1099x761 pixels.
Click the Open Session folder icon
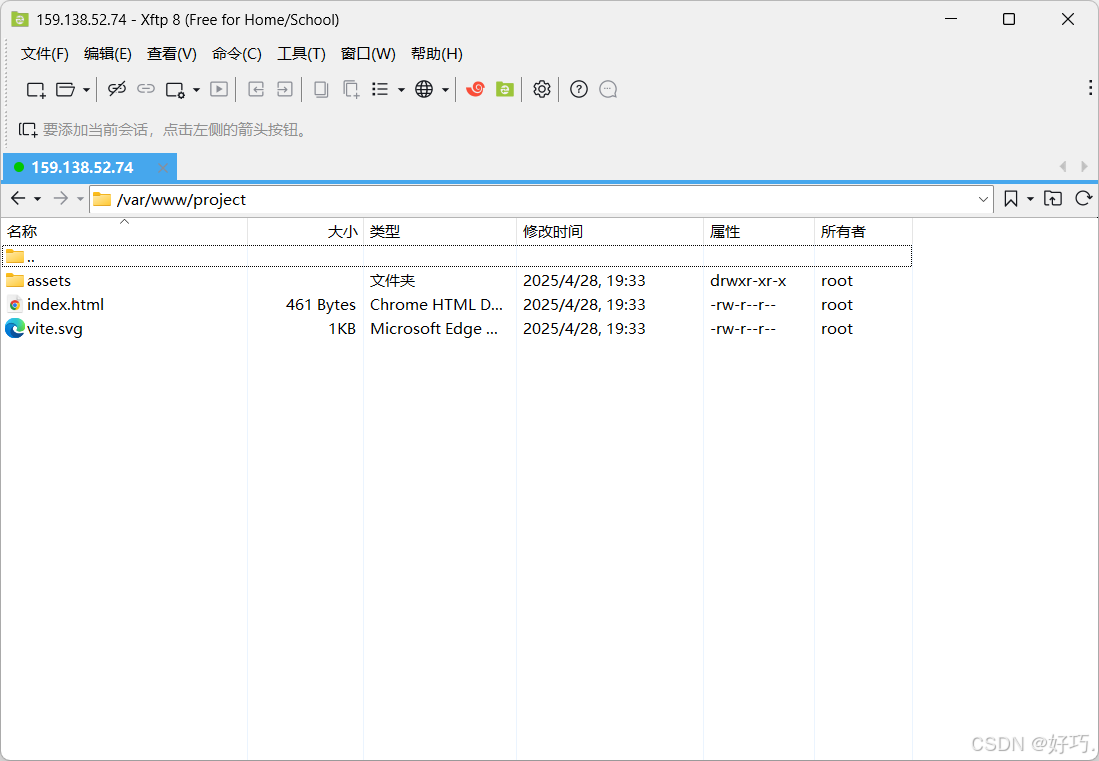[65, 90]
